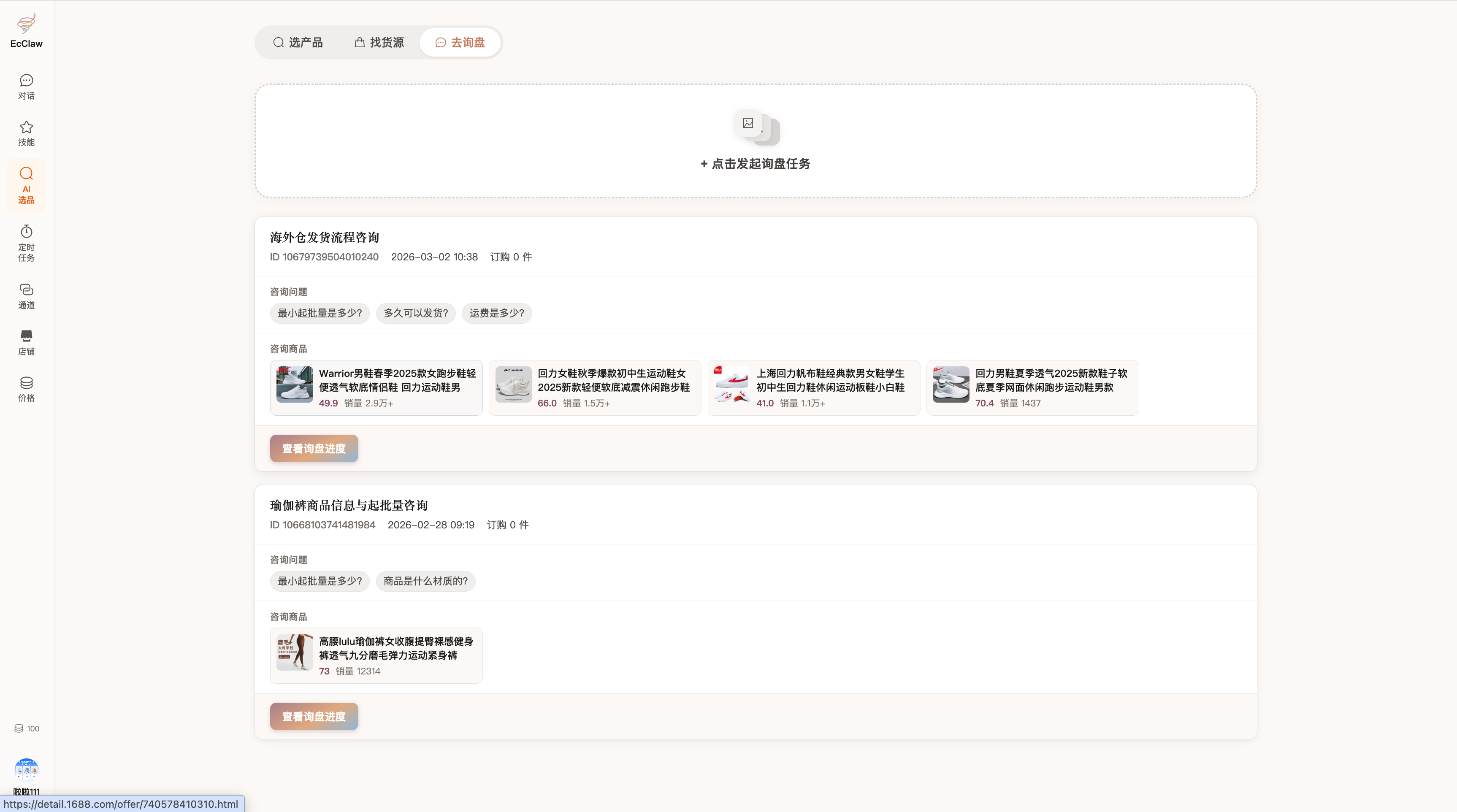Switch to the 选产品 tab
This screenshot has width=1457, height=812.
pyautogui.click(x=299, y=42)
